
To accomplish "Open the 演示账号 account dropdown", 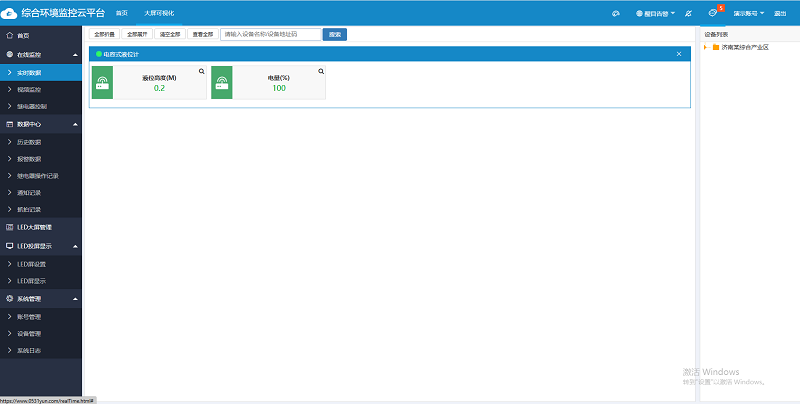I will point(749,13).
